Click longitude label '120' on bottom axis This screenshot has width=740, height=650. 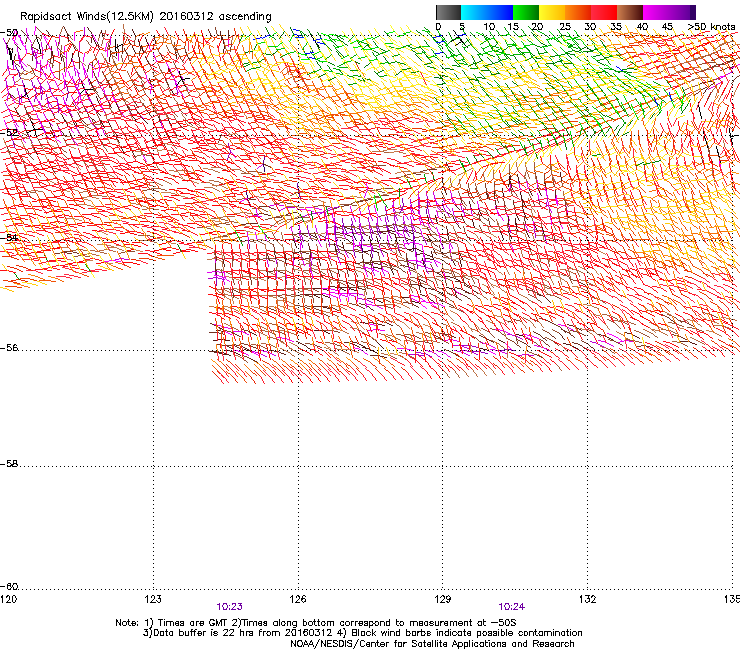click(8, 599)
